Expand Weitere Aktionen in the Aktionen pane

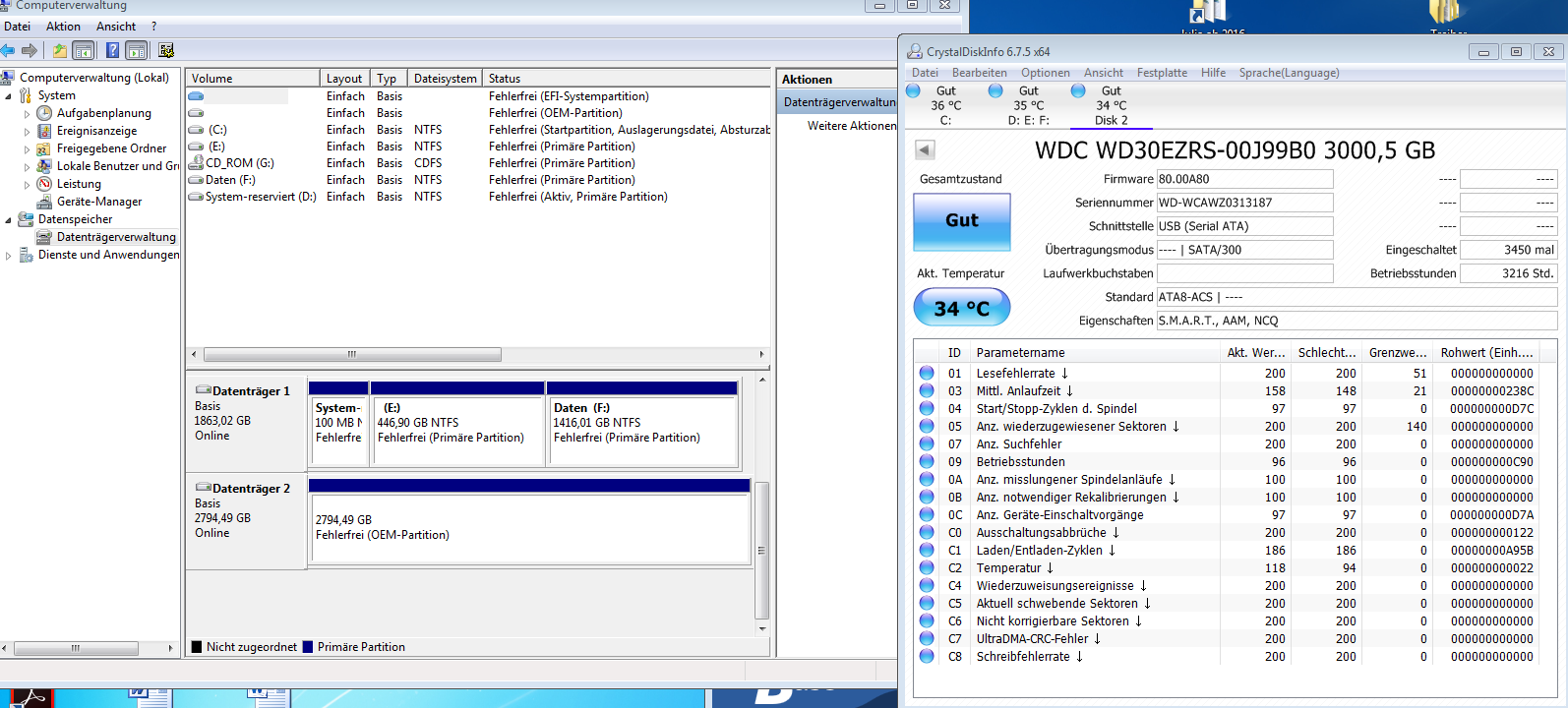click(851, 126)
